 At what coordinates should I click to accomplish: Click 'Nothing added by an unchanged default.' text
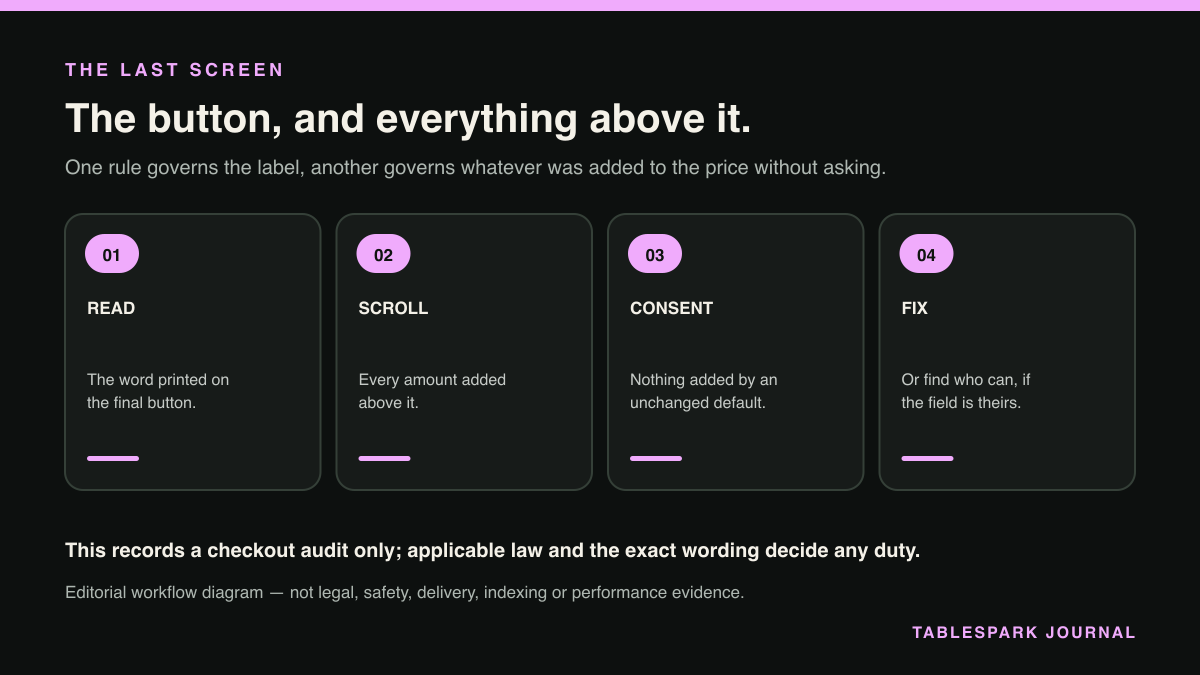(704, 391)
